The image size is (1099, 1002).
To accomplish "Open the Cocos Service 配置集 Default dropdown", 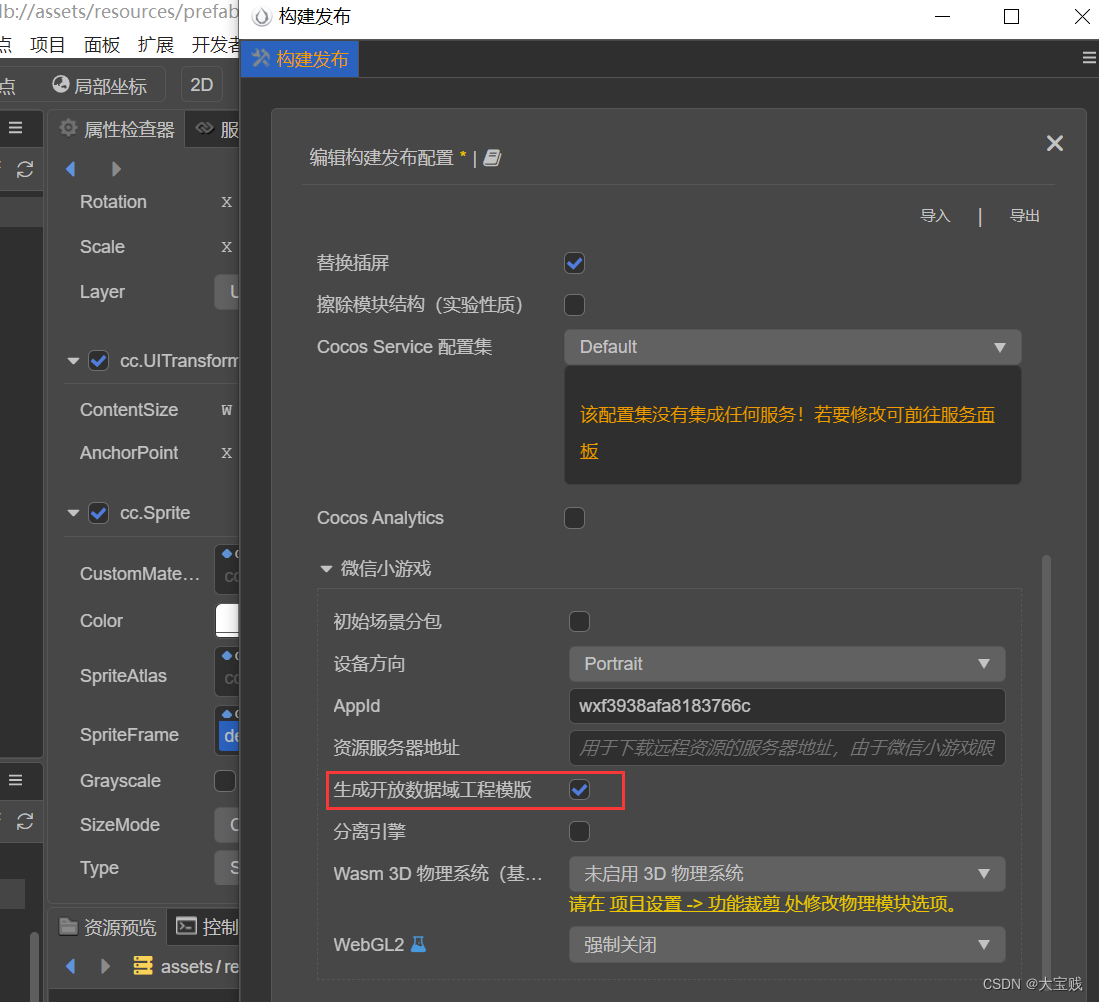I will [792, 347].
